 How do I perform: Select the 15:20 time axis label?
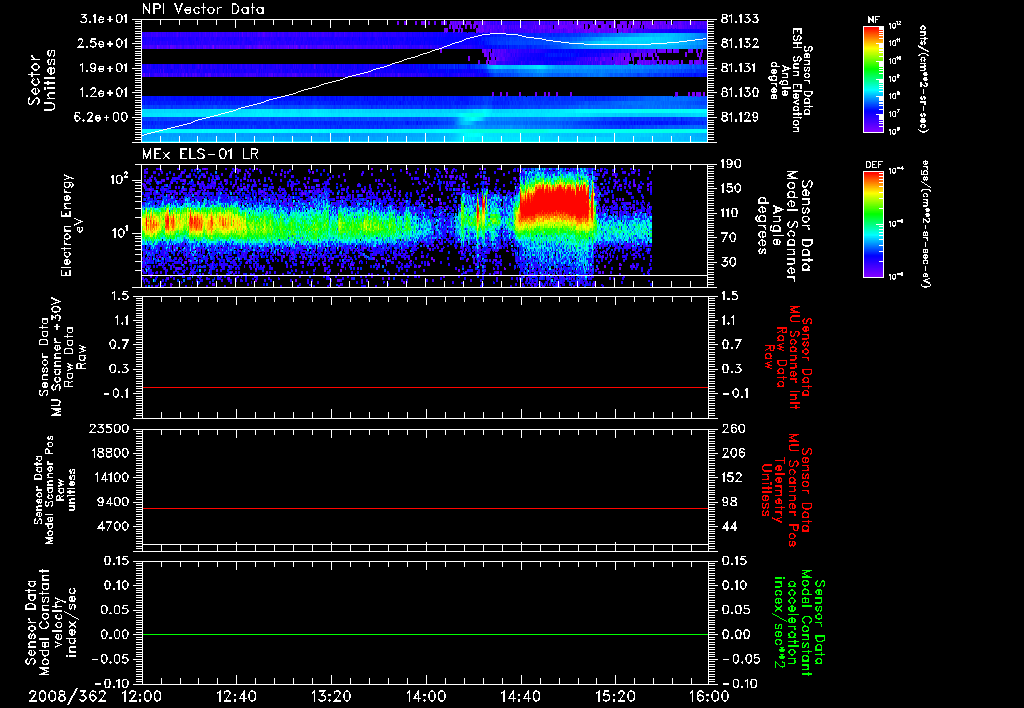[614, 696]
